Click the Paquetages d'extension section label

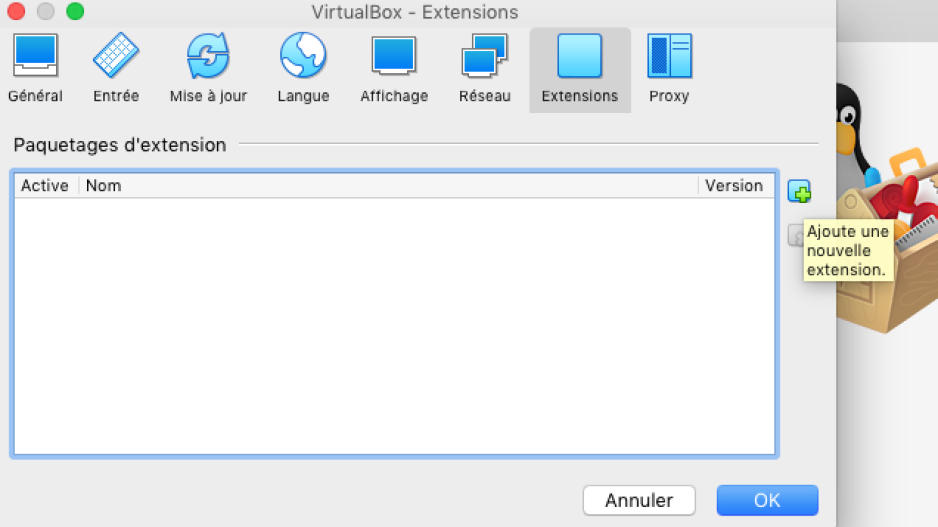coord(120,145)
